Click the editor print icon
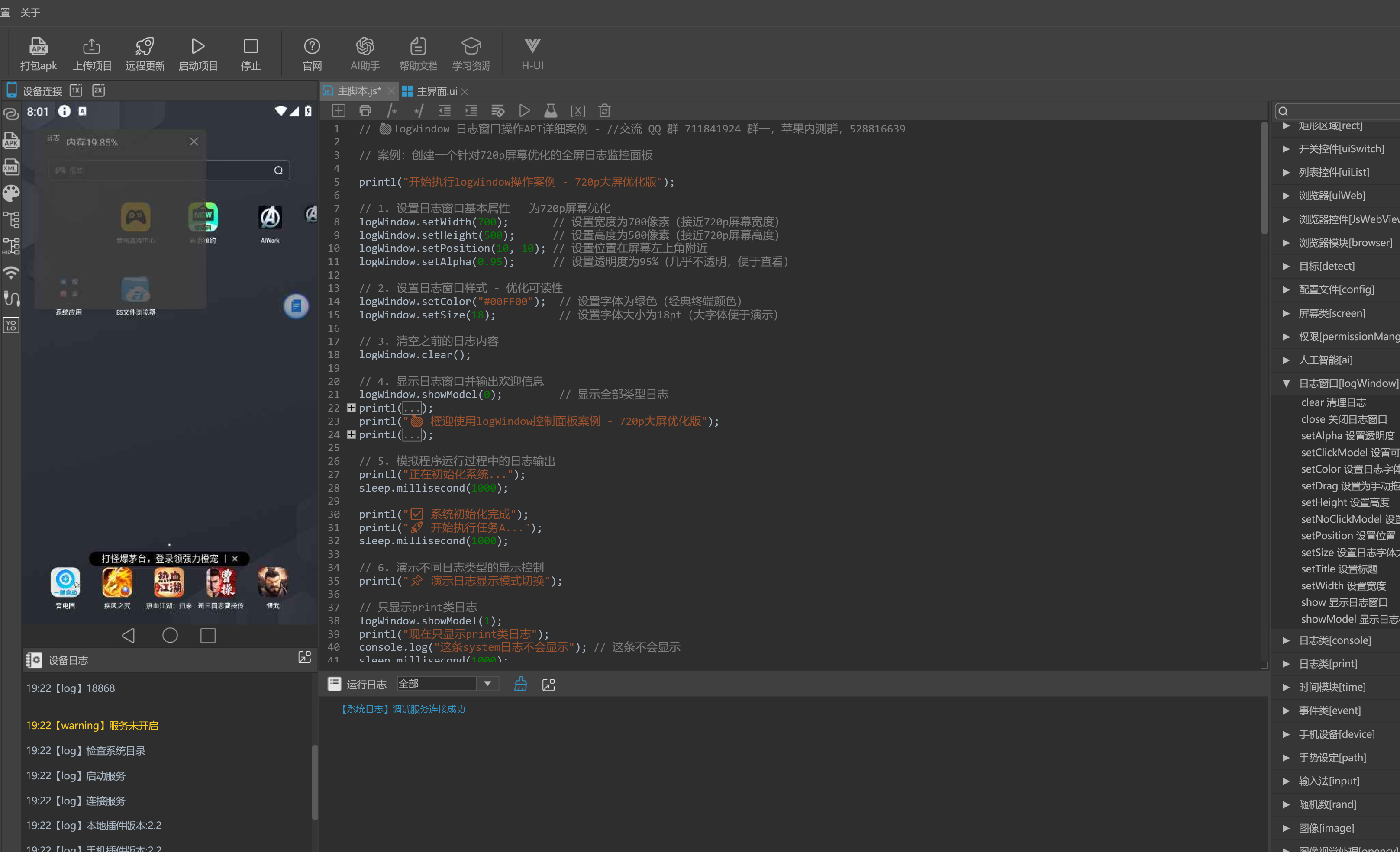 (x=365, y=111)
